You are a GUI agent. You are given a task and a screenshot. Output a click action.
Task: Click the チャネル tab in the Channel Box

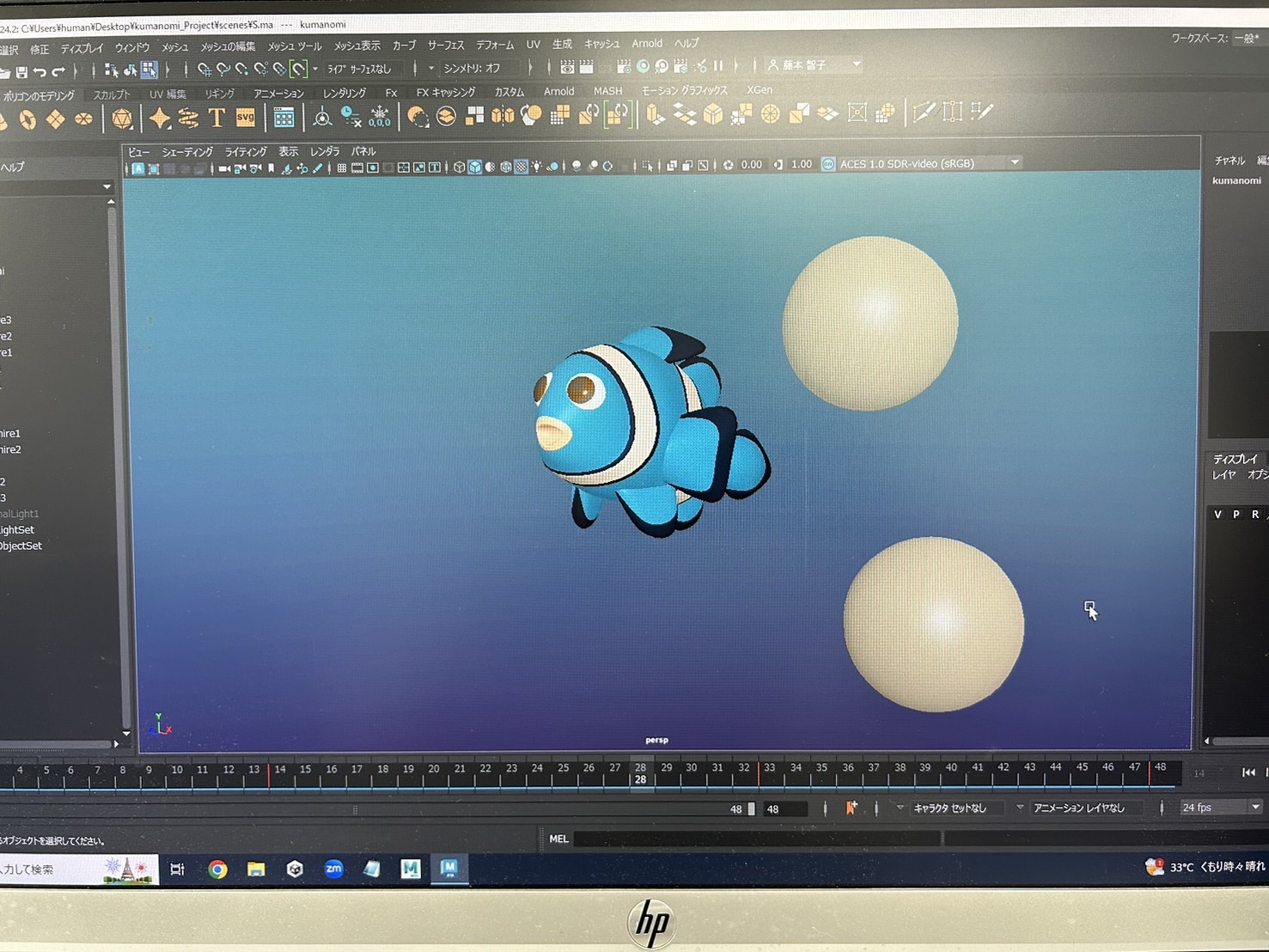(1229, 161)
